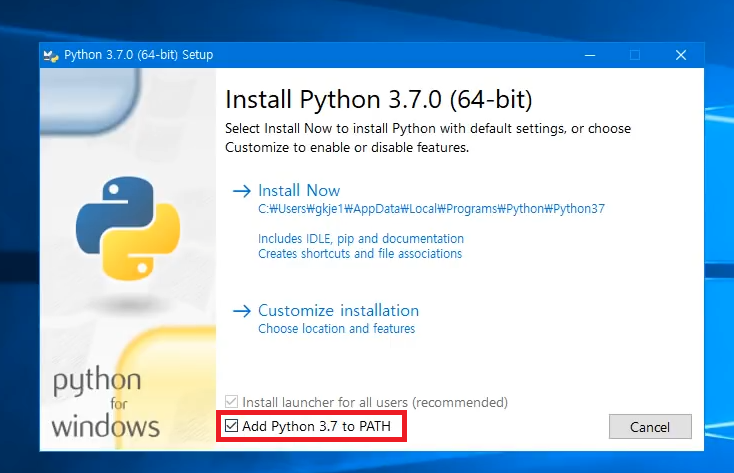
Task: Click the "python for windows" branding text
Action: tap(104, 405)
